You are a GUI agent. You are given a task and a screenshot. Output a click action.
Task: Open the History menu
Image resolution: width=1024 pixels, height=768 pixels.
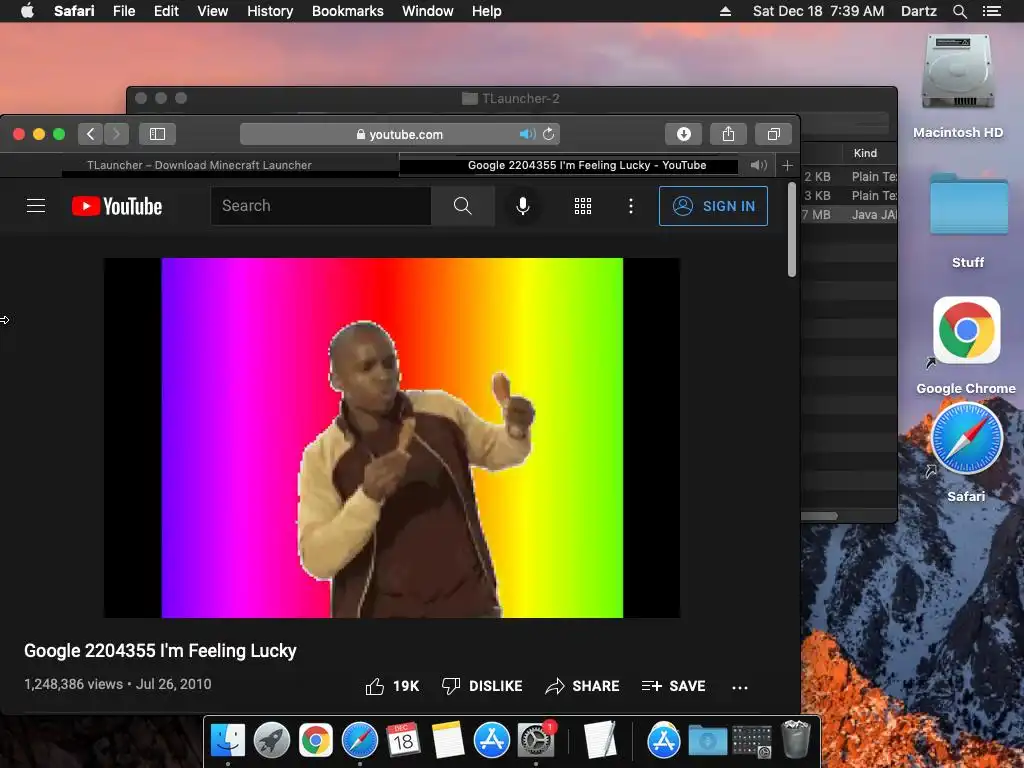pyautogui.click(x=270, y=11)
